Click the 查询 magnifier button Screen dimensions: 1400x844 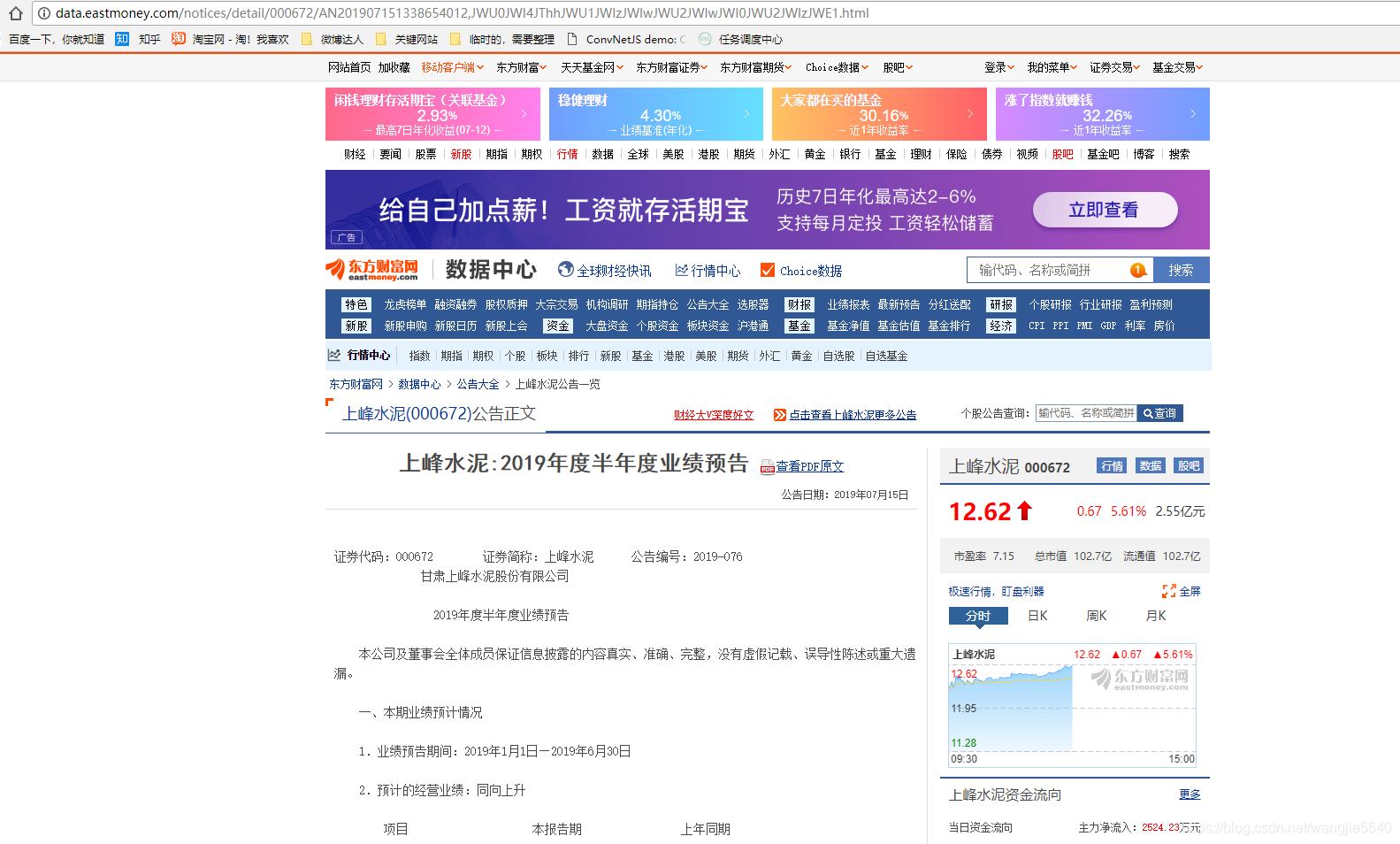(x=1159, y=413)
